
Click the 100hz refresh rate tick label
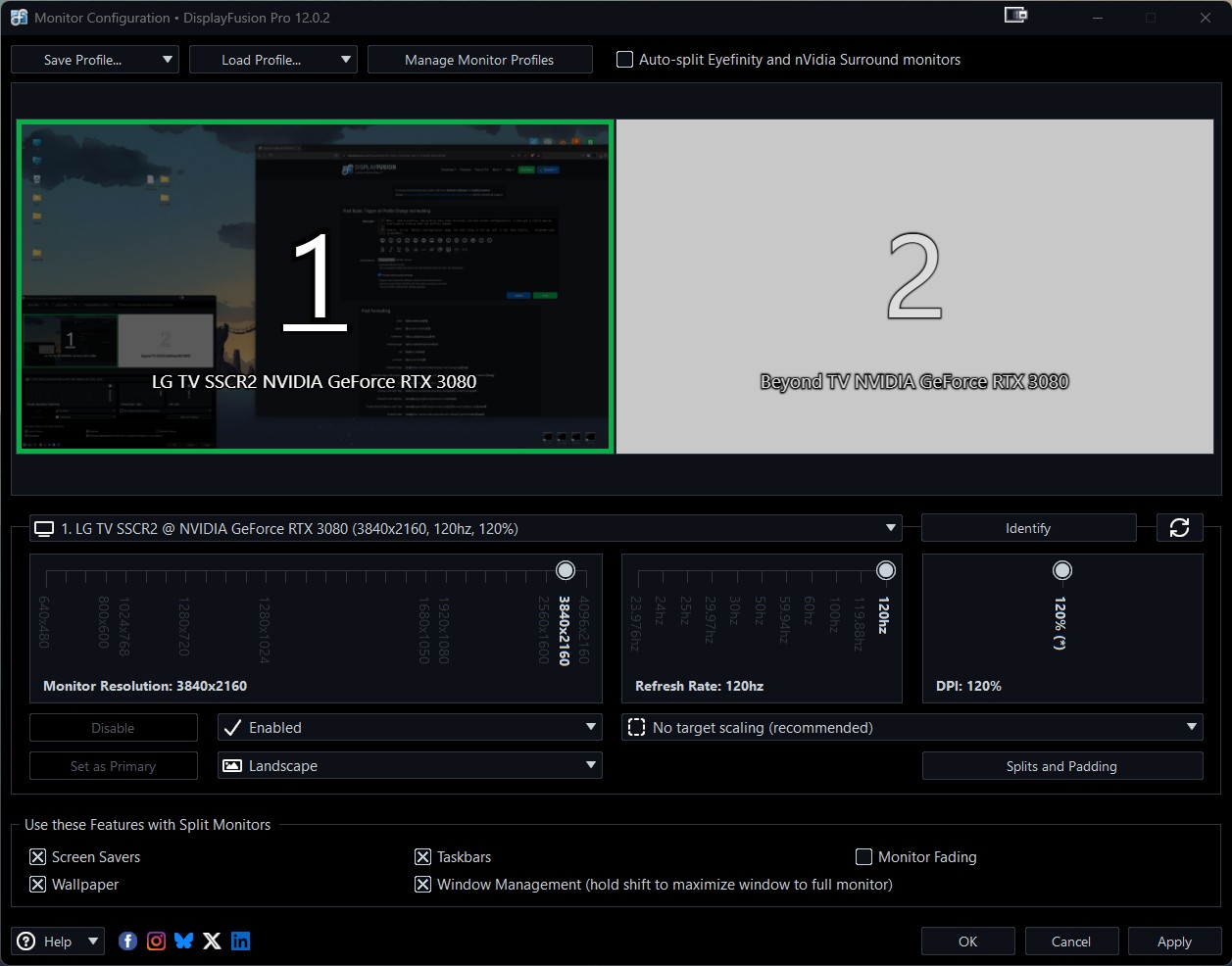(834, 614)
